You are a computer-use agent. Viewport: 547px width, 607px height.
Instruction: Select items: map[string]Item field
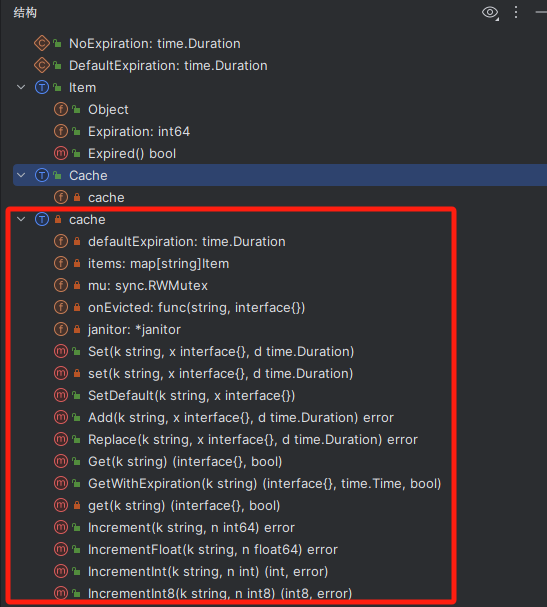pyautogui.click(x=158, y=264)
